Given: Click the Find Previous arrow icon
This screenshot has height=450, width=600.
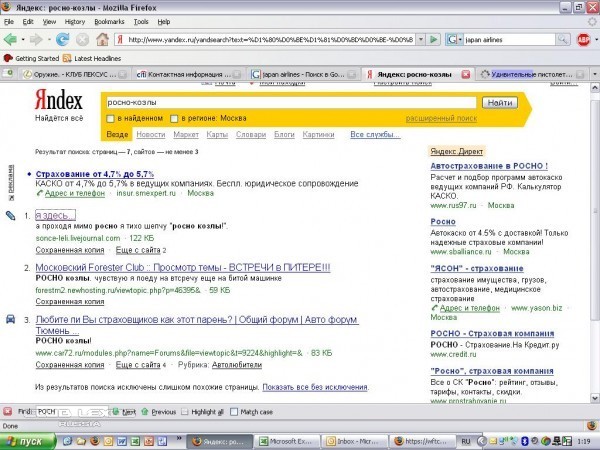Looking at the screenshot, I should (145, 411).
